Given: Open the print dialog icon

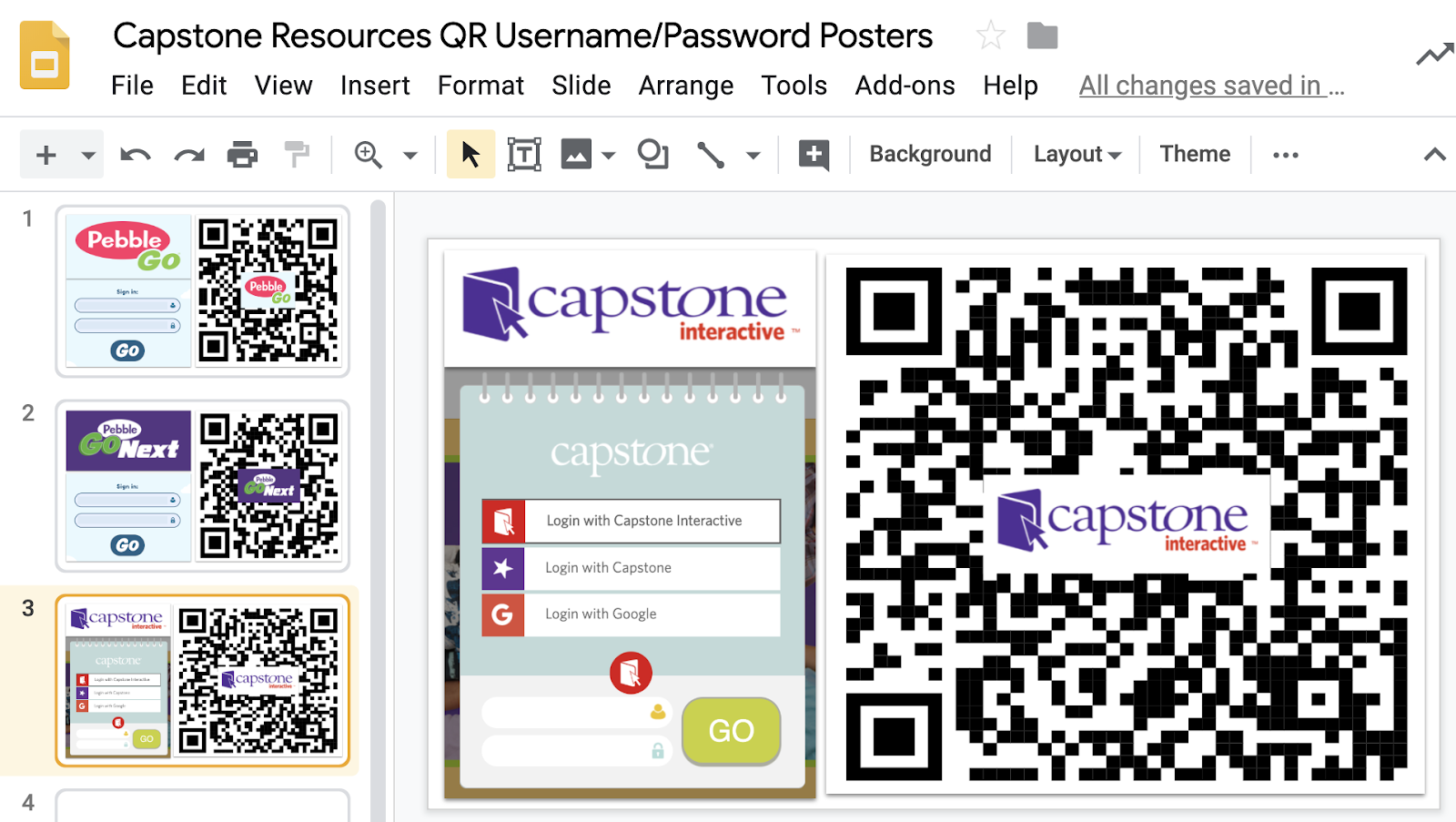Looking at the screenshot, I should point(242,154).
